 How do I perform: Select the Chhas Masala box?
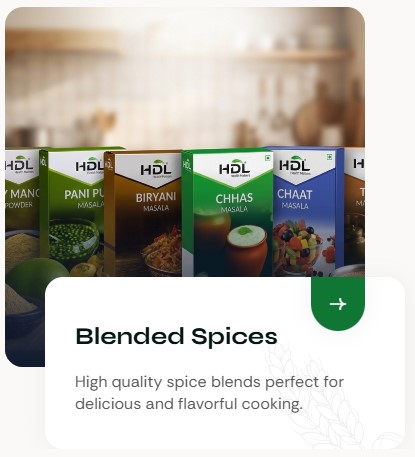228,213
